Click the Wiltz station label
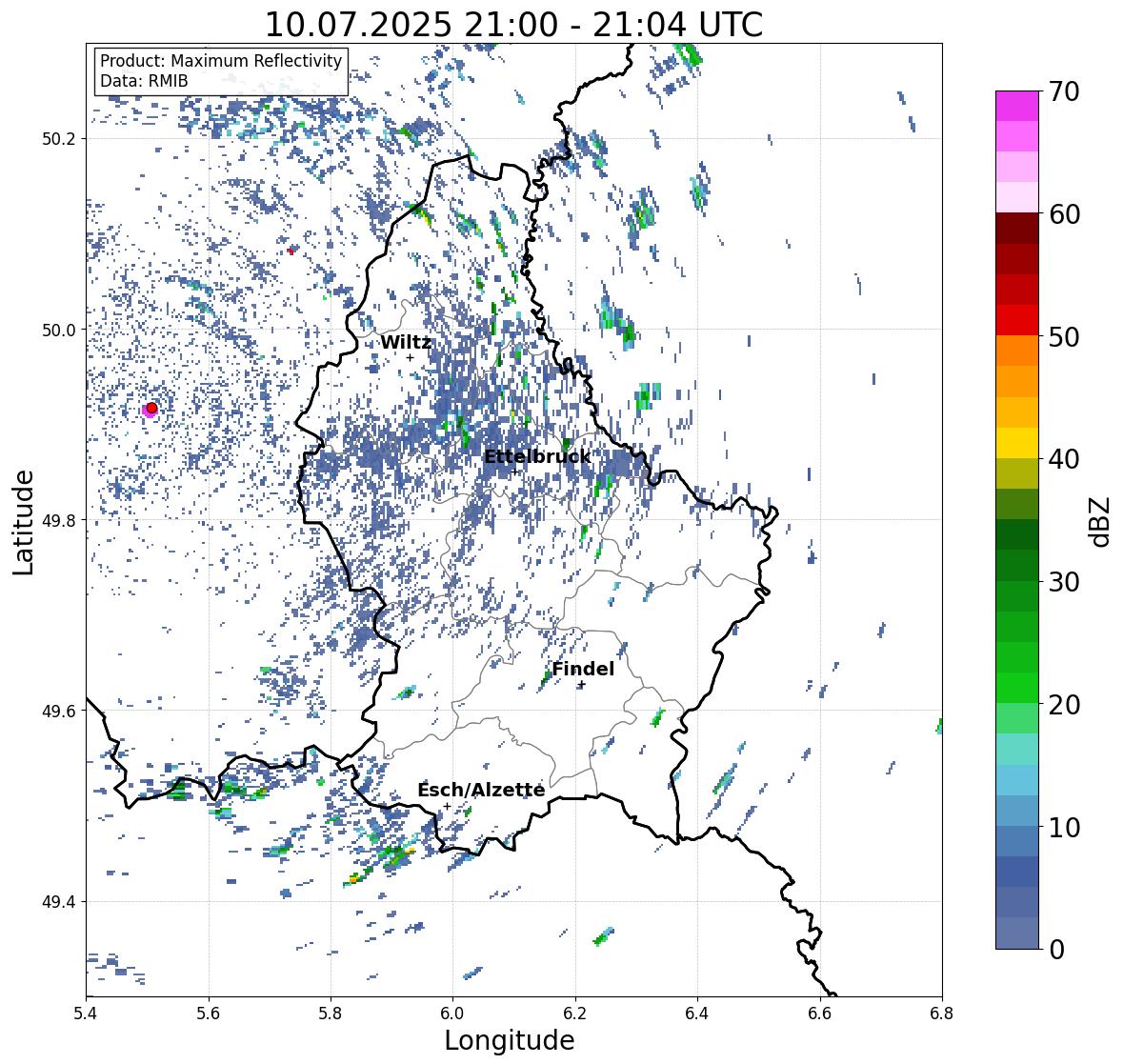Image resolution: width=1123 pixels, height=1064 pixels. click(x=406, y=342)
